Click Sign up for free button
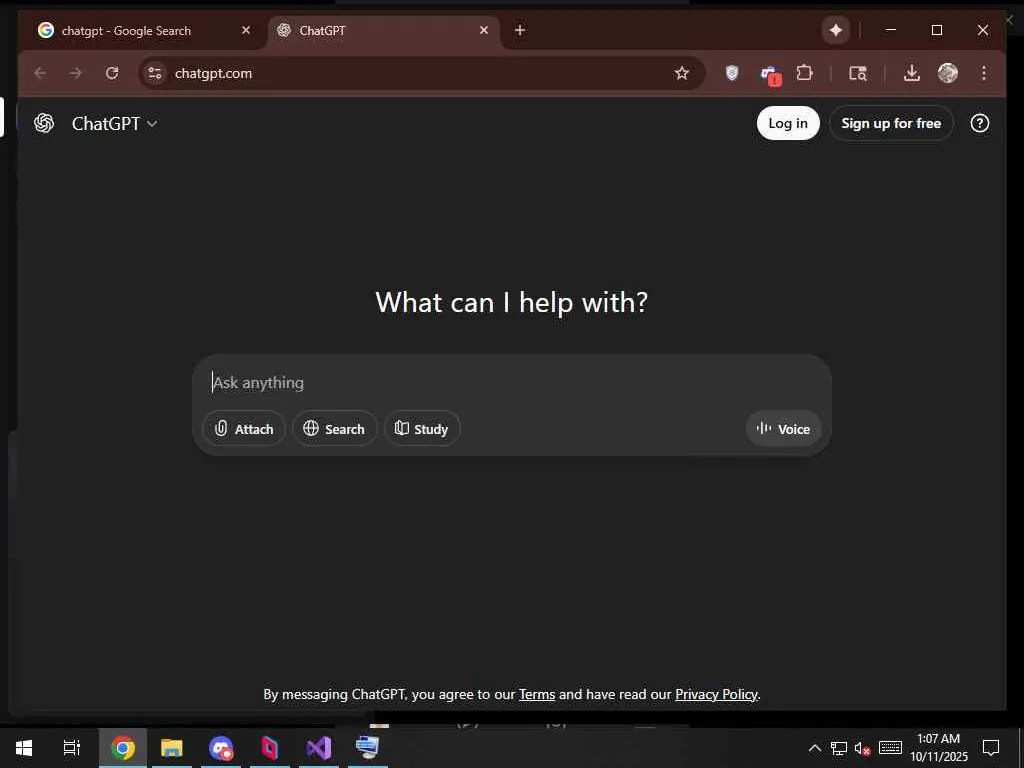 tap(891, 123)
